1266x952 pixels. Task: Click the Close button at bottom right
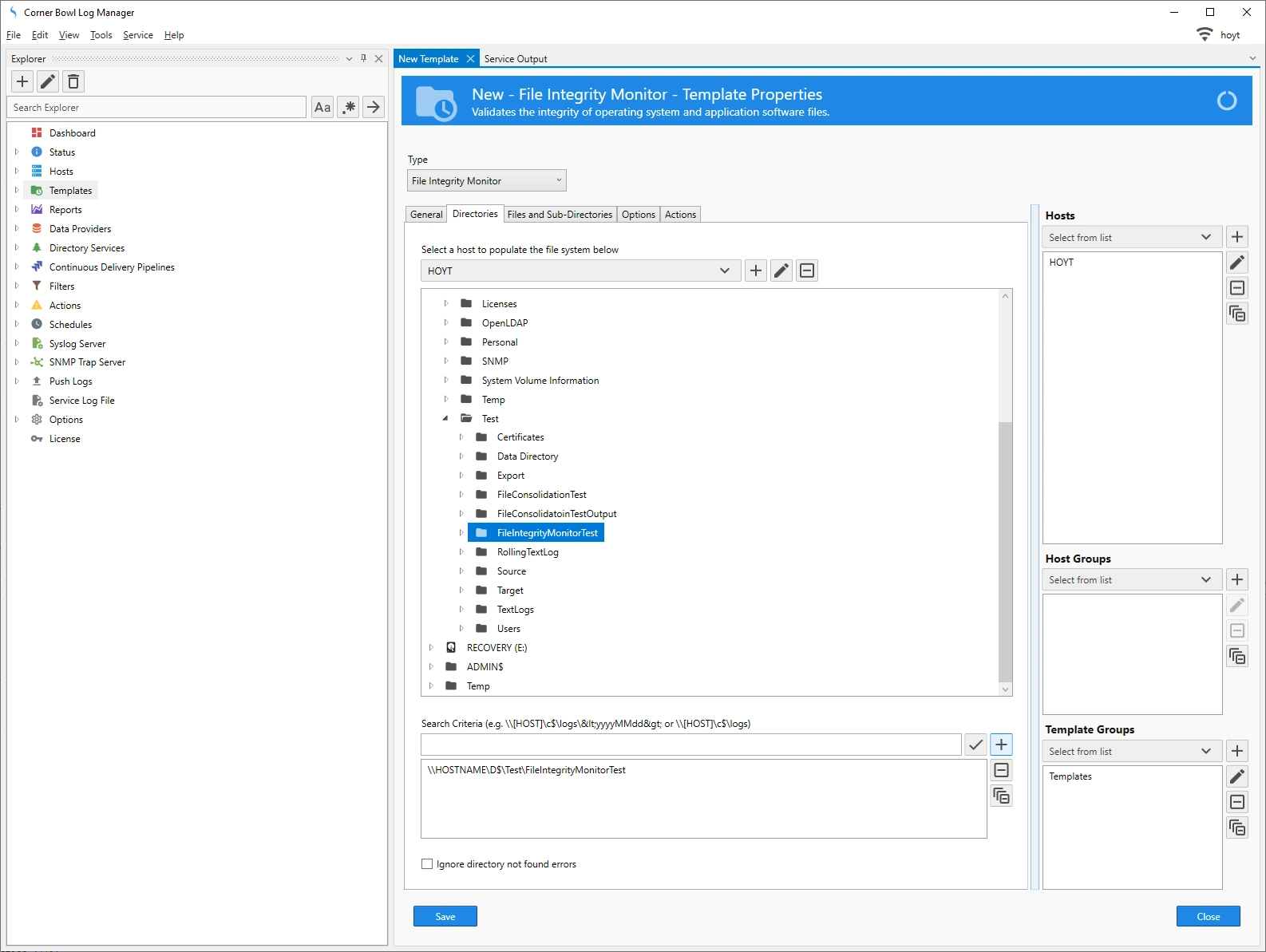[1208, 917]
